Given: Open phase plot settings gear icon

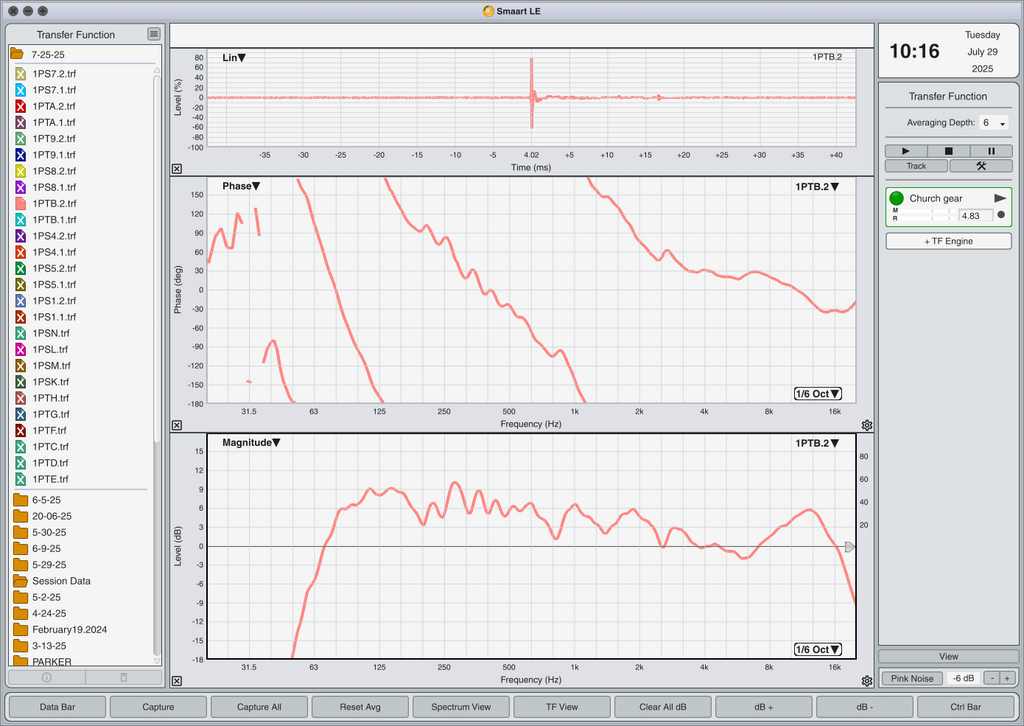Looking at the screenshot, I should click(x=867, y=425).
